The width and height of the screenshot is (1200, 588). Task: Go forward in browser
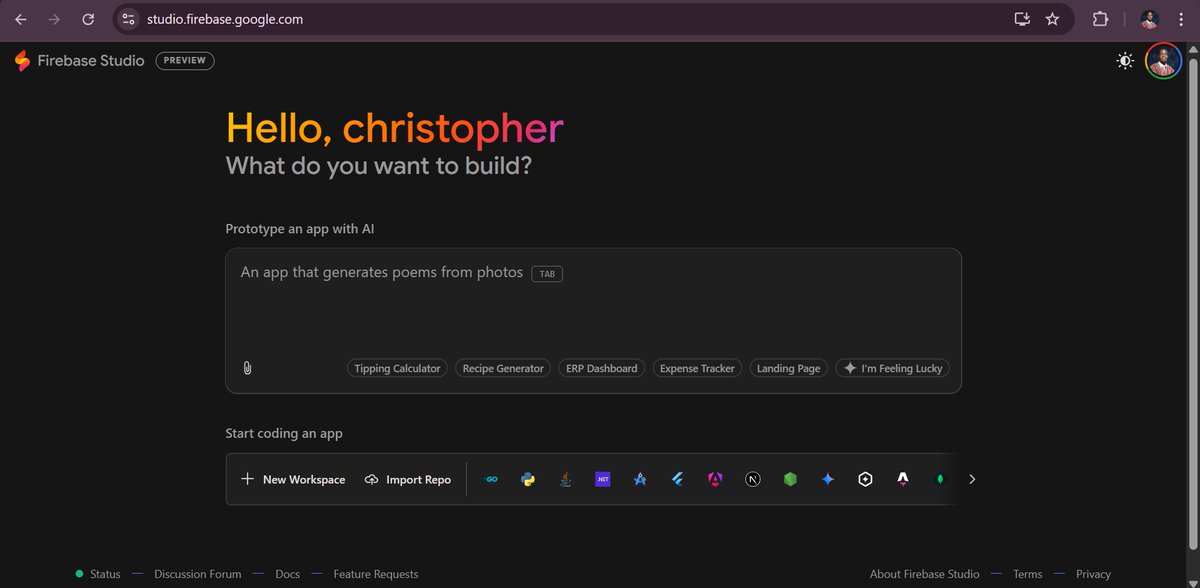pos(54,19)
